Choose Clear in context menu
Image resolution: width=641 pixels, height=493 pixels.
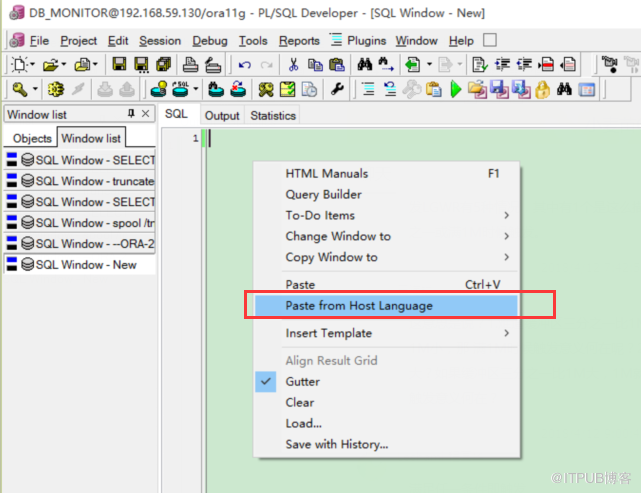click(x=386, y=402)
